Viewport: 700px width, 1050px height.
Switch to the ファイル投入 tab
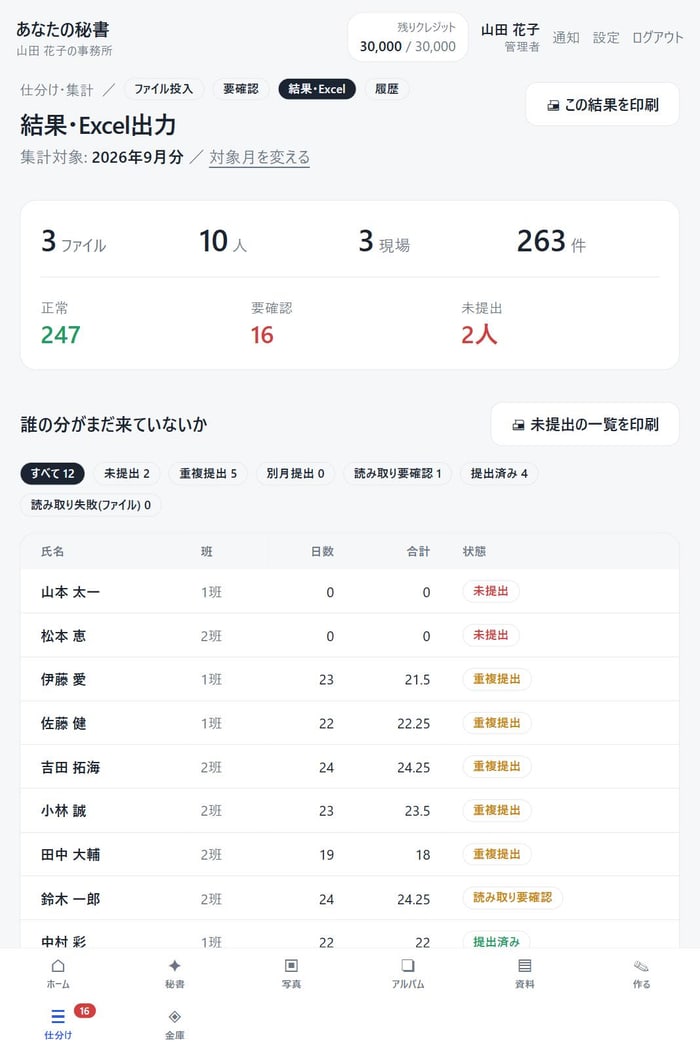(163, 89)
